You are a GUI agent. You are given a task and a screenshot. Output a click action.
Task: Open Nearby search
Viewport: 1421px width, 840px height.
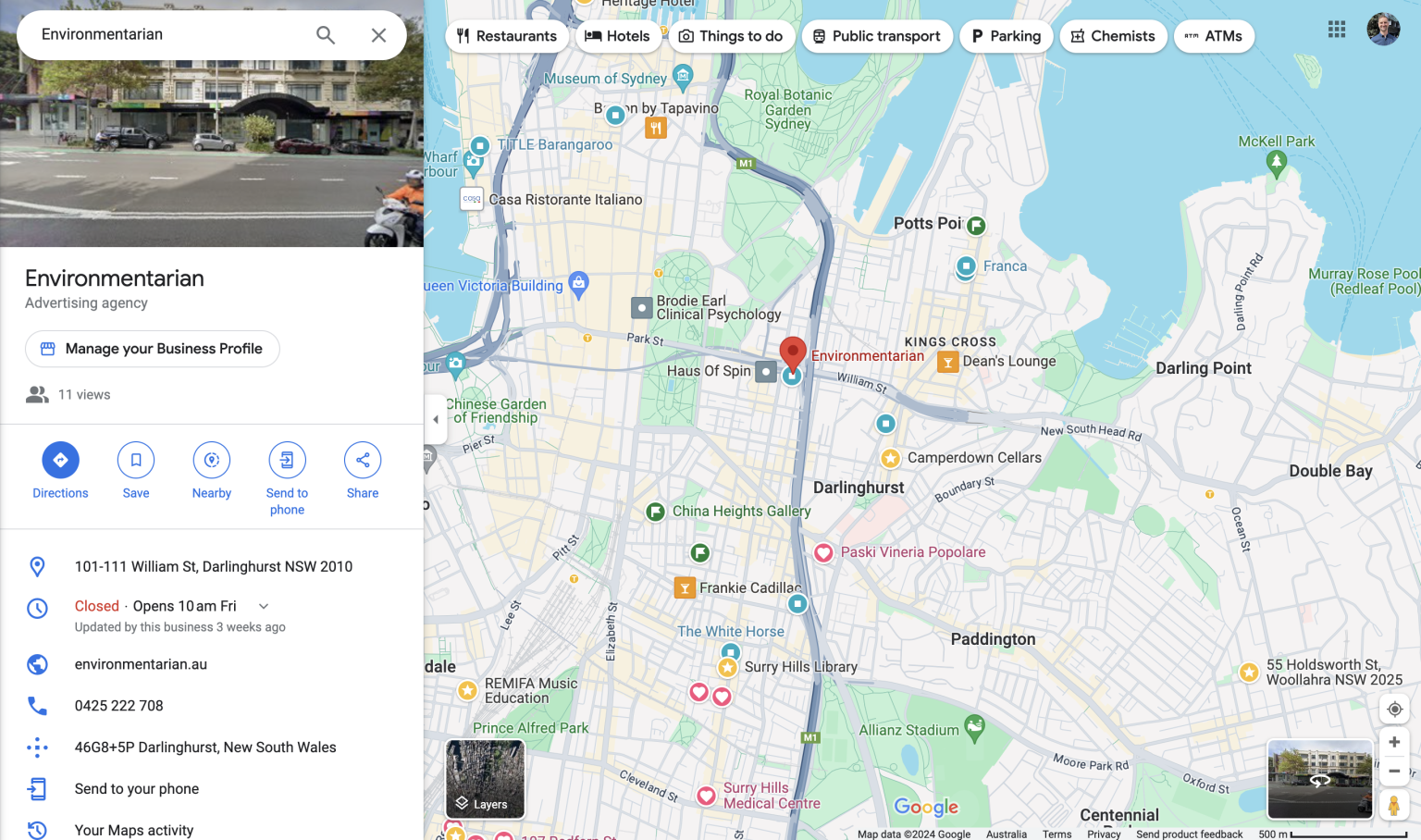(211, 460)
